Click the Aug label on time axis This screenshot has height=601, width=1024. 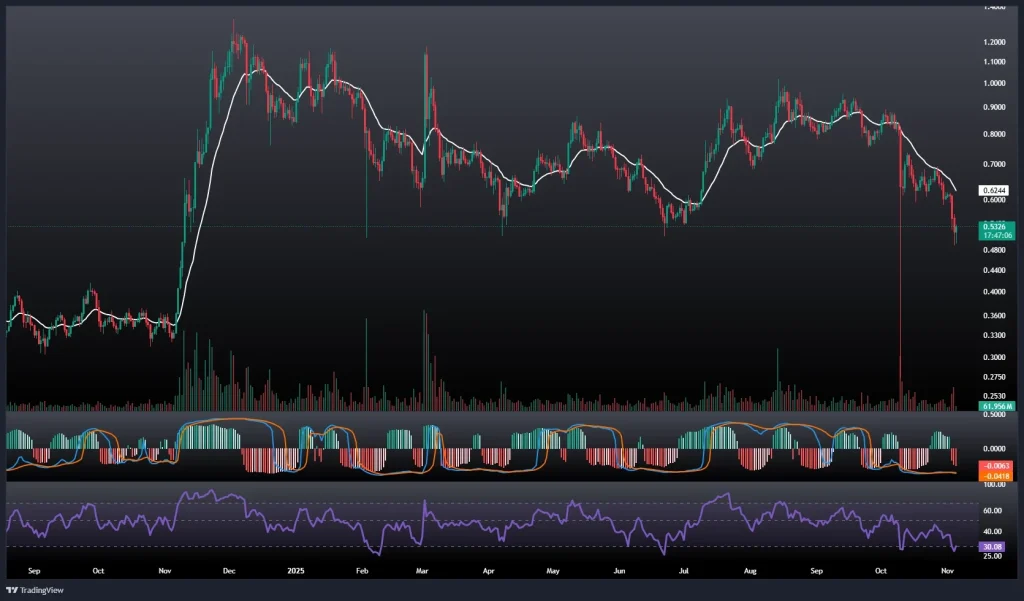coord(751,570)
